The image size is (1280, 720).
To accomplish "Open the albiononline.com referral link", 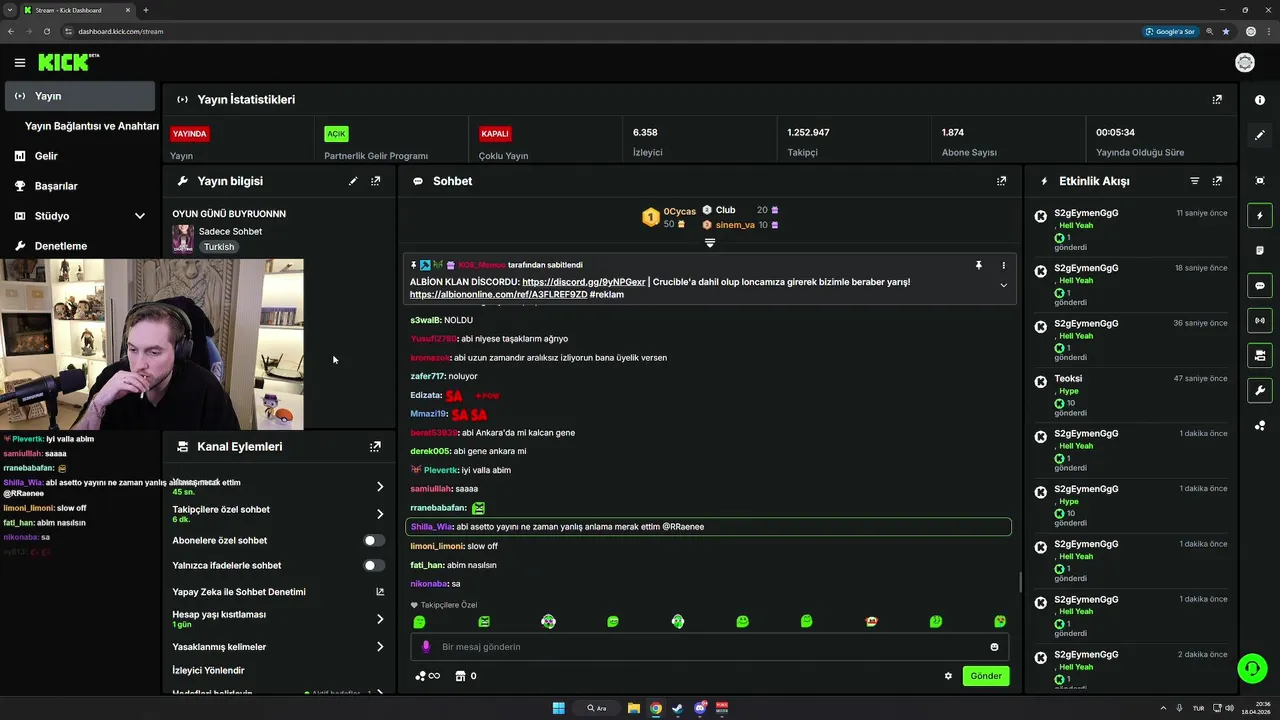I will point(498,295).
